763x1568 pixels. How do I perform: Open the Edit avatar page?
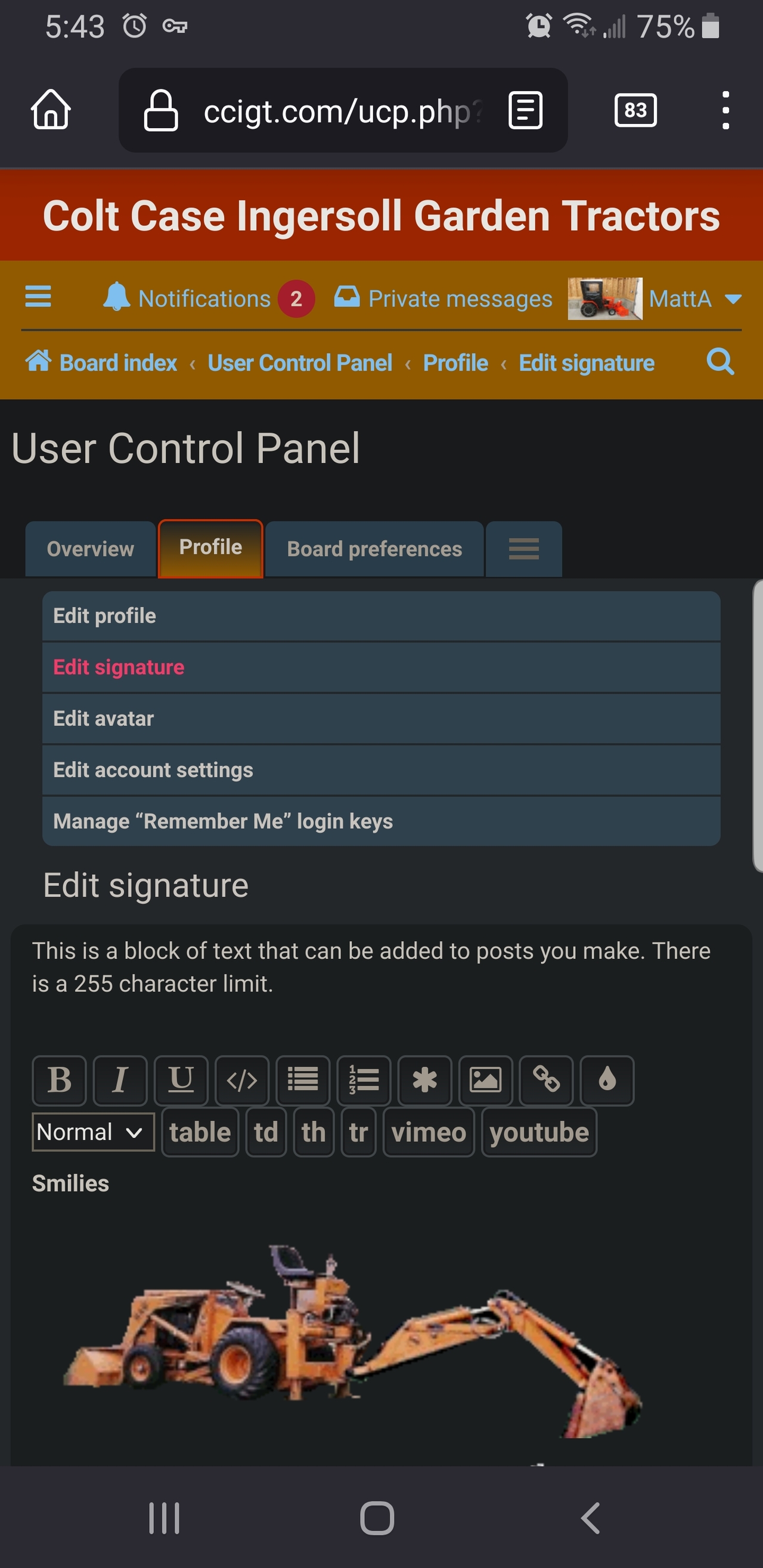click(104, 718)
